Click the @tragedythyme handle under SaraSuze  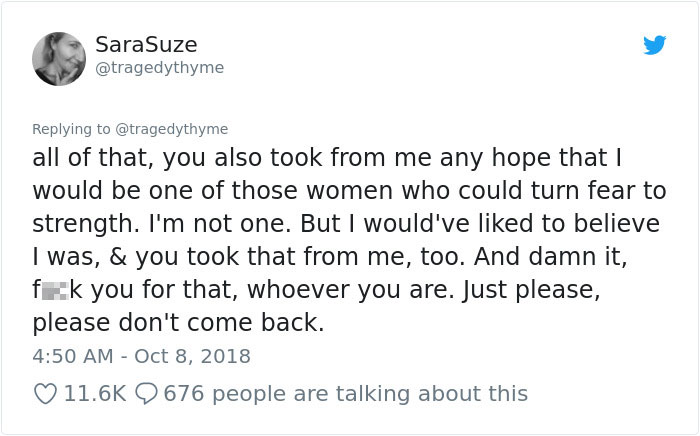159,68
